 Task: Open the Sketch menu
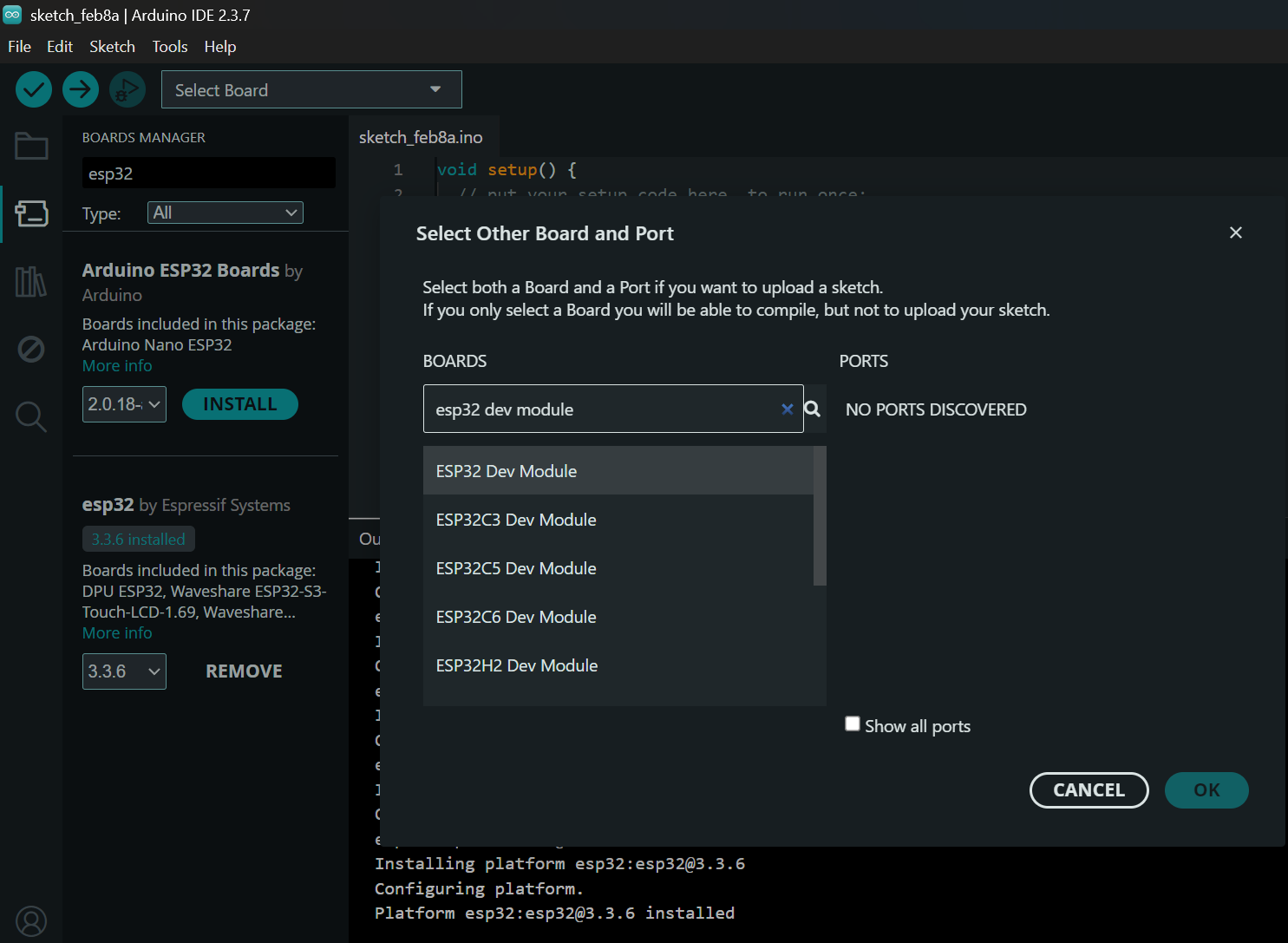112,47
